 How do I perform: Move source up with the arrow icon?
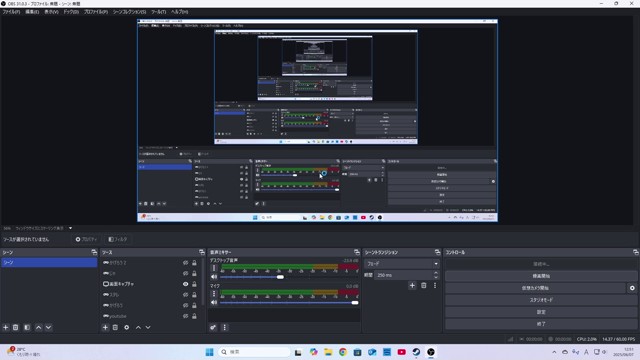pos(138,327)
